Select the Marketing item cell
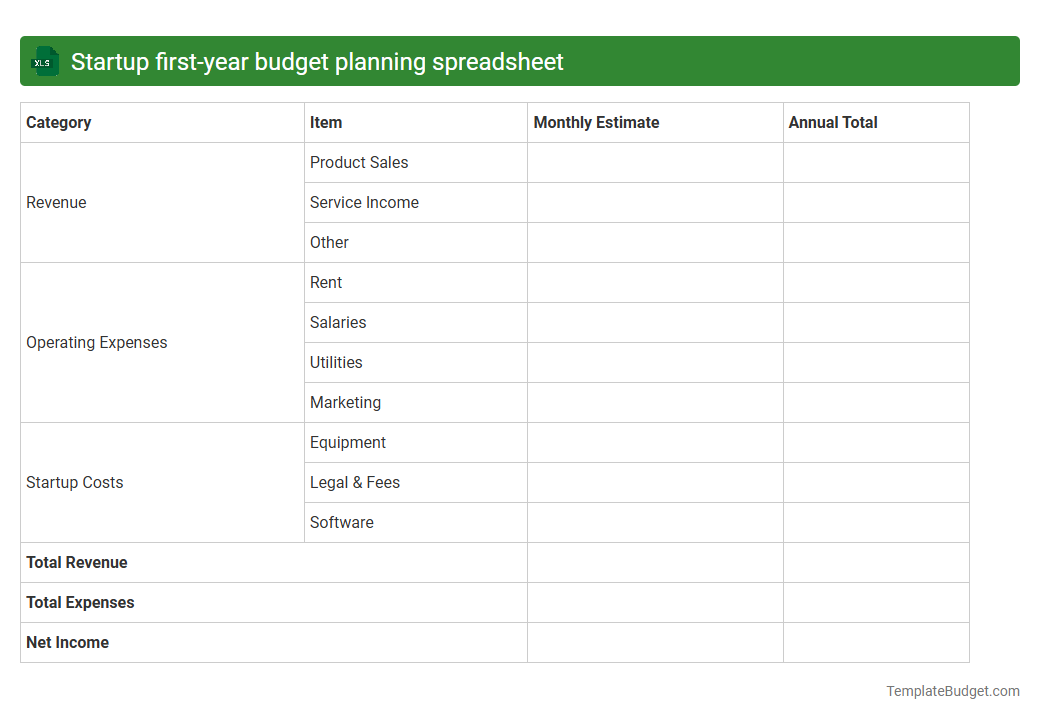This screenshot has width=1040, height=720. click(x=345, y=402)
